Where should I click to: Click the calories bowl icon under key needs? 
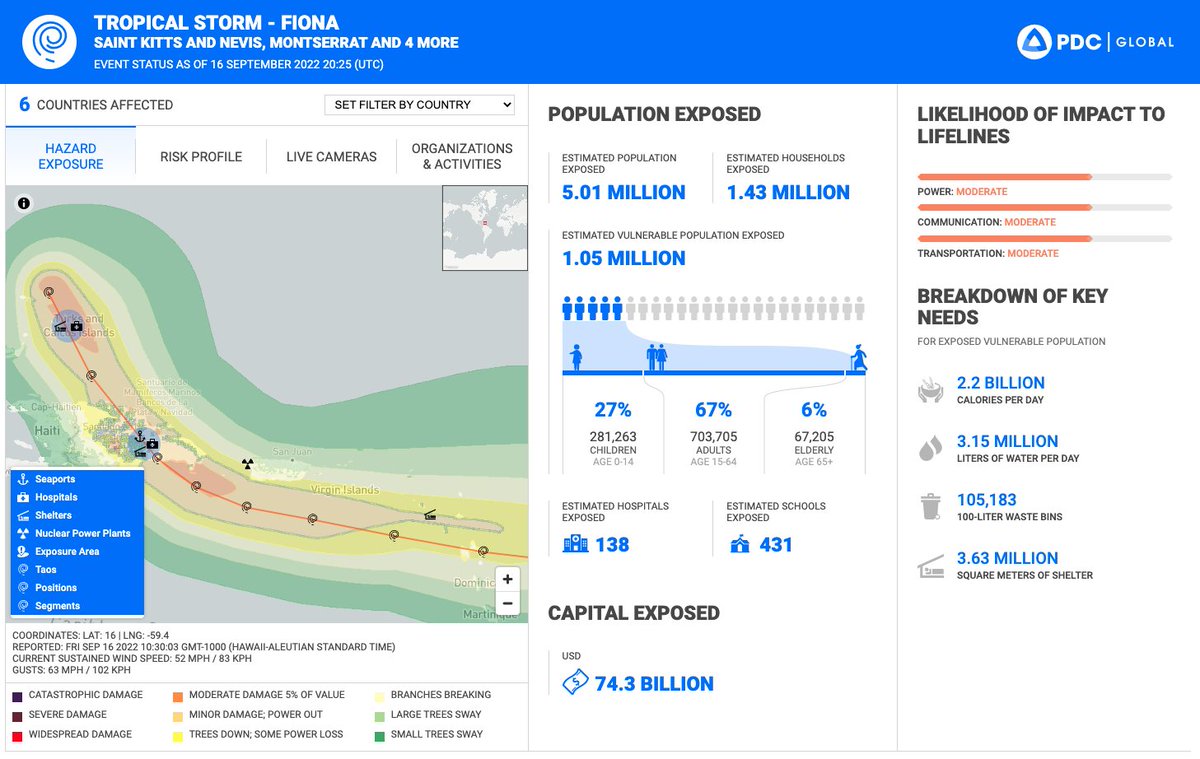coord(930,390)
